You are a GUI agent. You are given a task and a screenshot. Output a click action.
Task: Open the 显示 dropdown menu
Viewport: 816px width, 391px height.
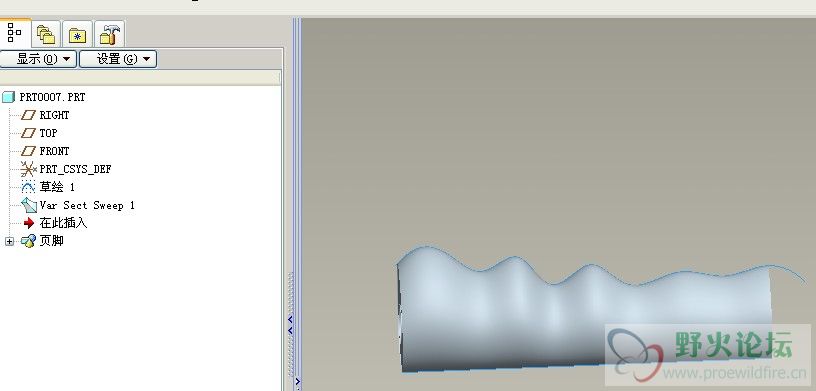(x=38, y=59)
